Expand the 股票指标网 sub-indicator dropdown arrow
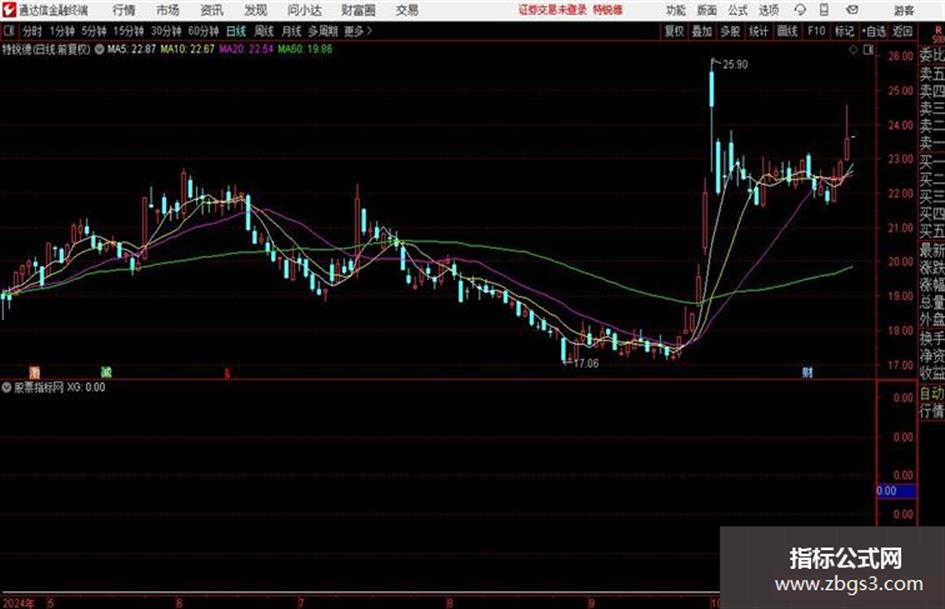This screenshot has height=609, width=945. coord(6,387)
